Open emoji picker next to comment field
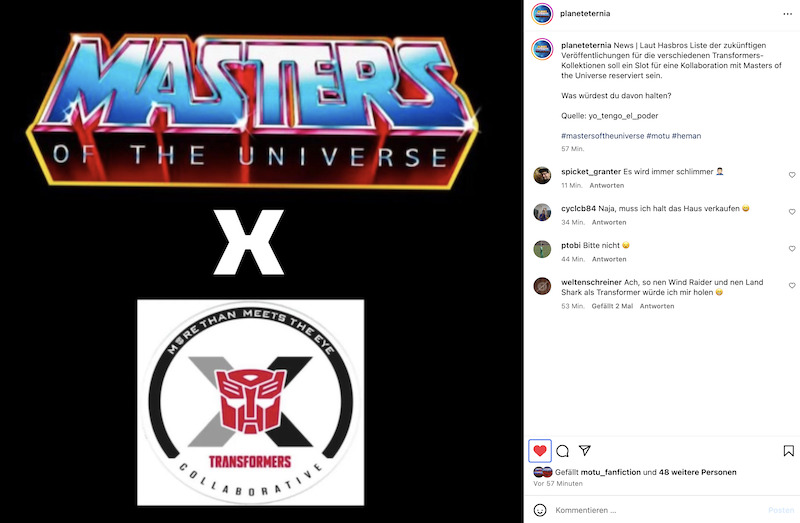 (x=540, y=510)
